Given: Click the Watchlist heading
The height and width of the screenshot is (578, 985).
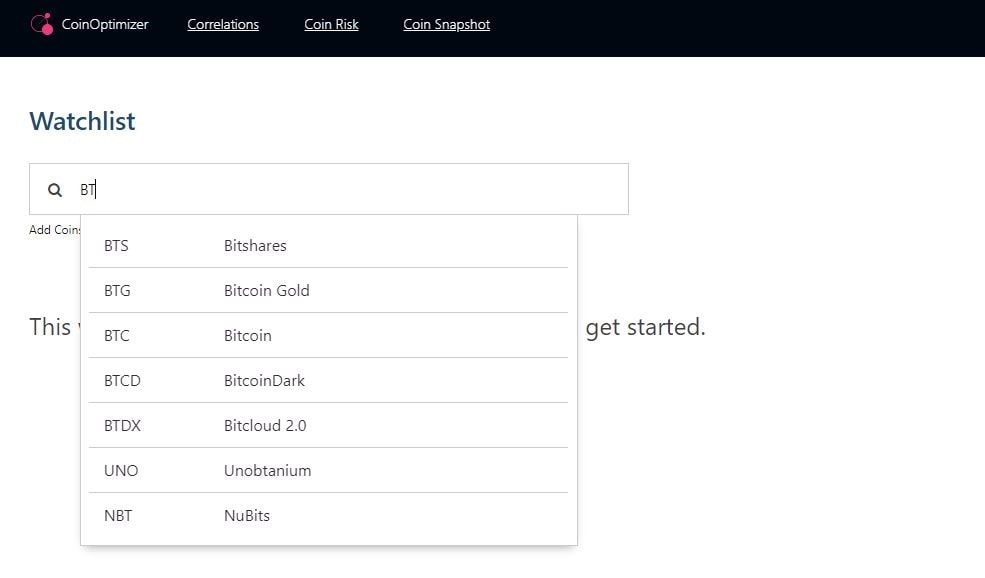Looking at the screenshot, I should (x=82, y=121).
